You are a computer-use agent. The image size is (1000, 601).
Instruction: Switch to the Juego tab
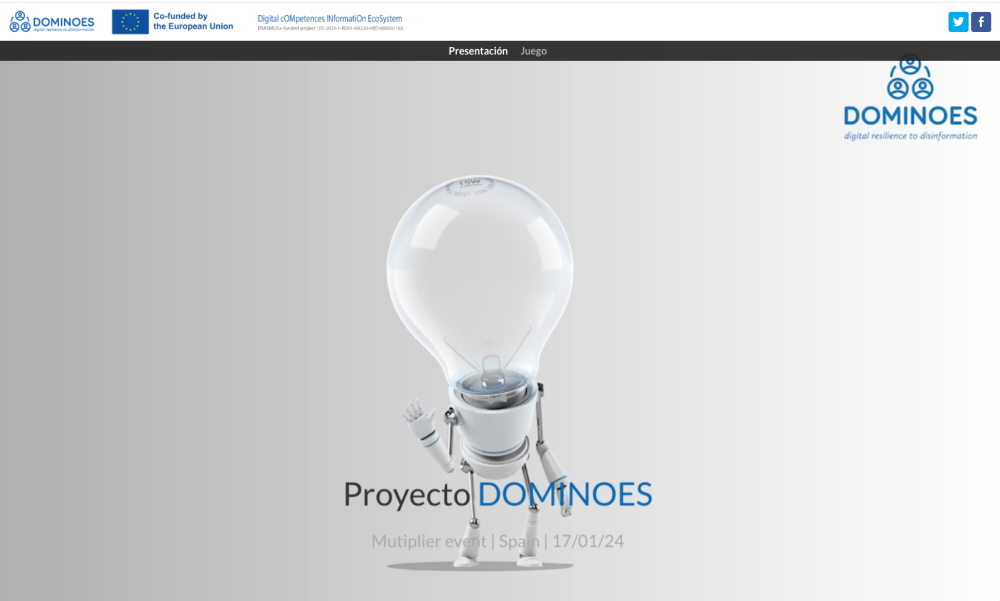(534, 51)
